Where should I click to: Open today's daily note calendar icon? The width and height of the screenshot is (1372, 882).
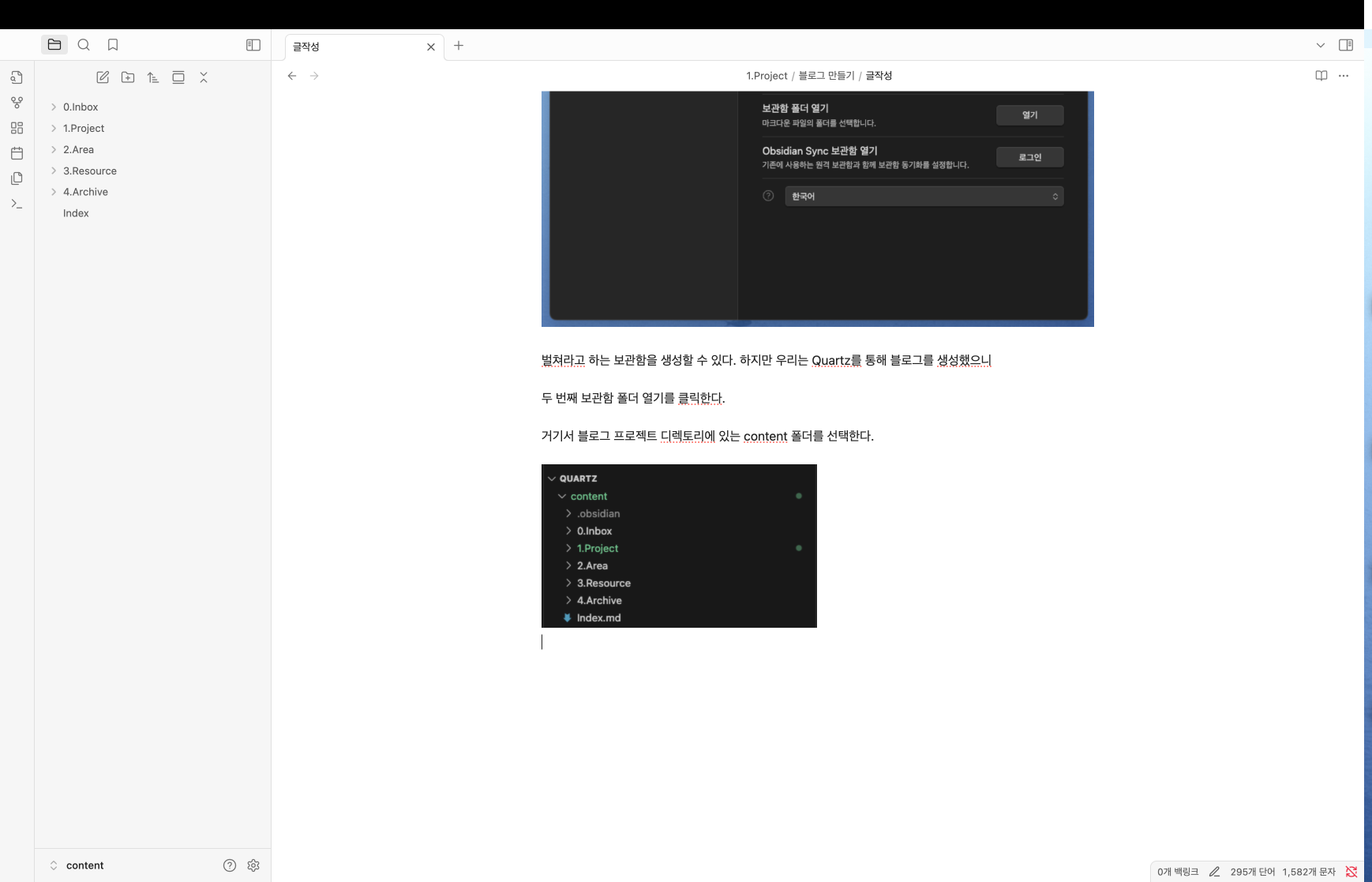[17, 153]
